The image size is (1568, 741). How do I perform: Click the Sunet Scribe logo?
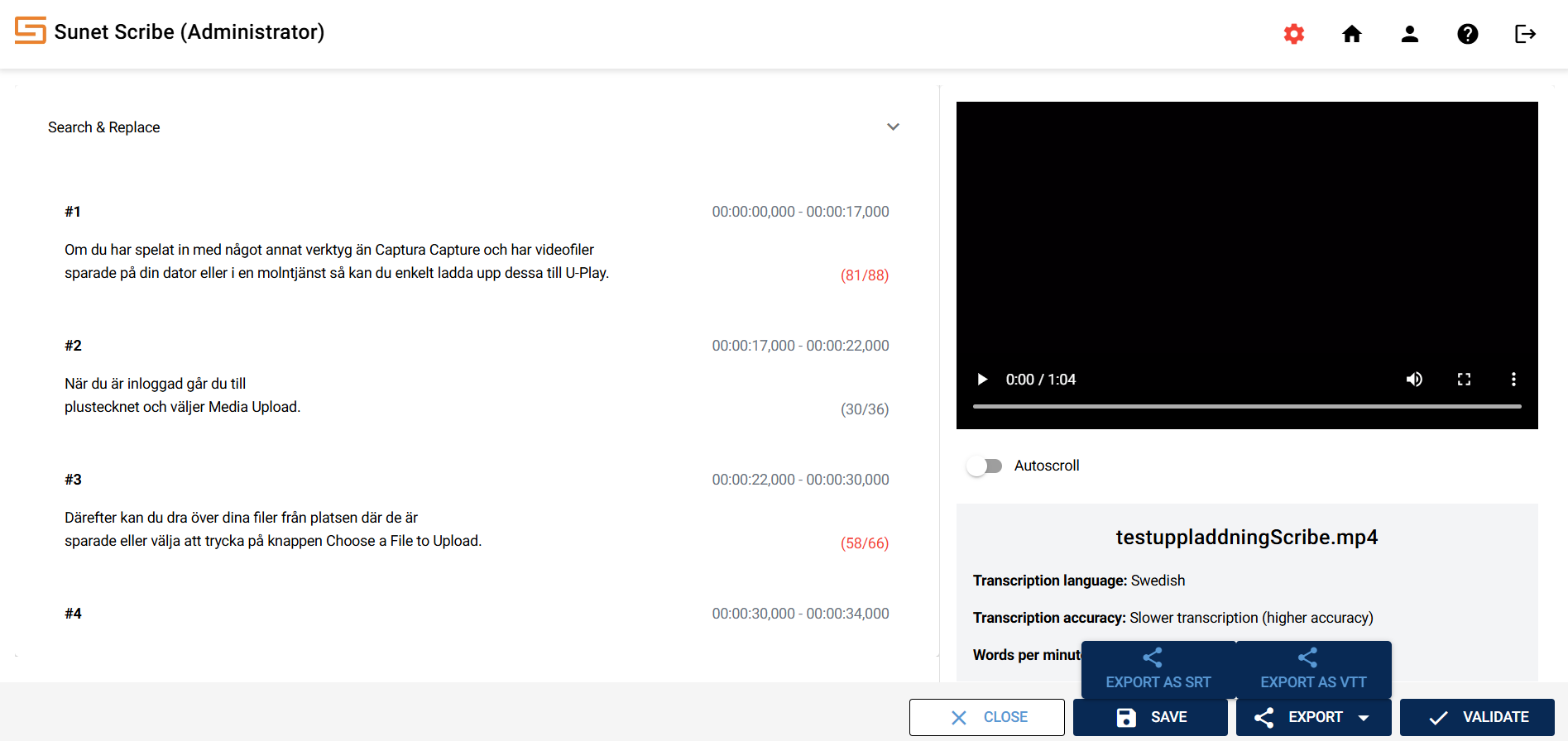coord(31,31)
